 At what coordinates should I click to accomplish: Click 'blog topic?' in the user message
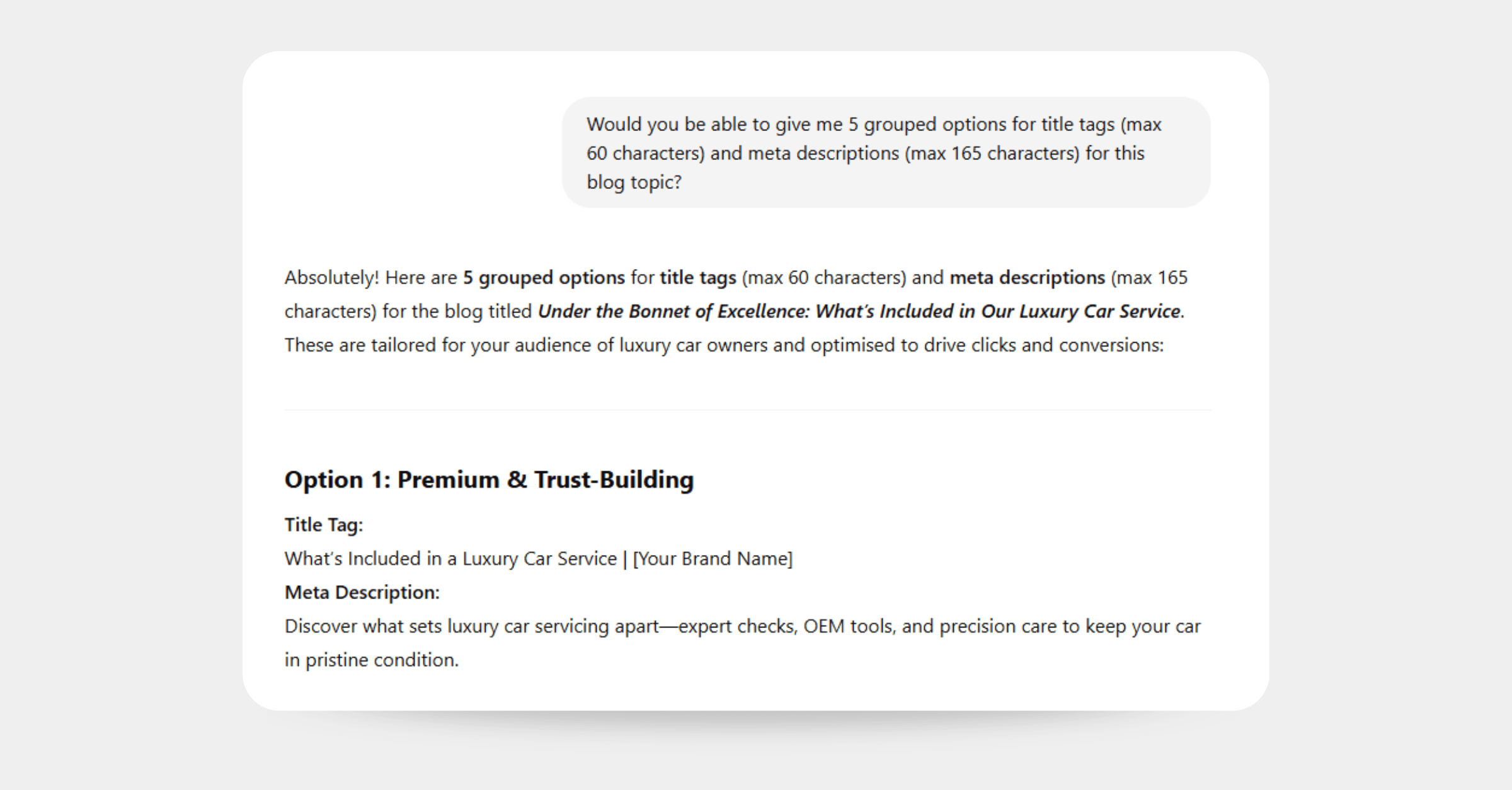[634, 182]
